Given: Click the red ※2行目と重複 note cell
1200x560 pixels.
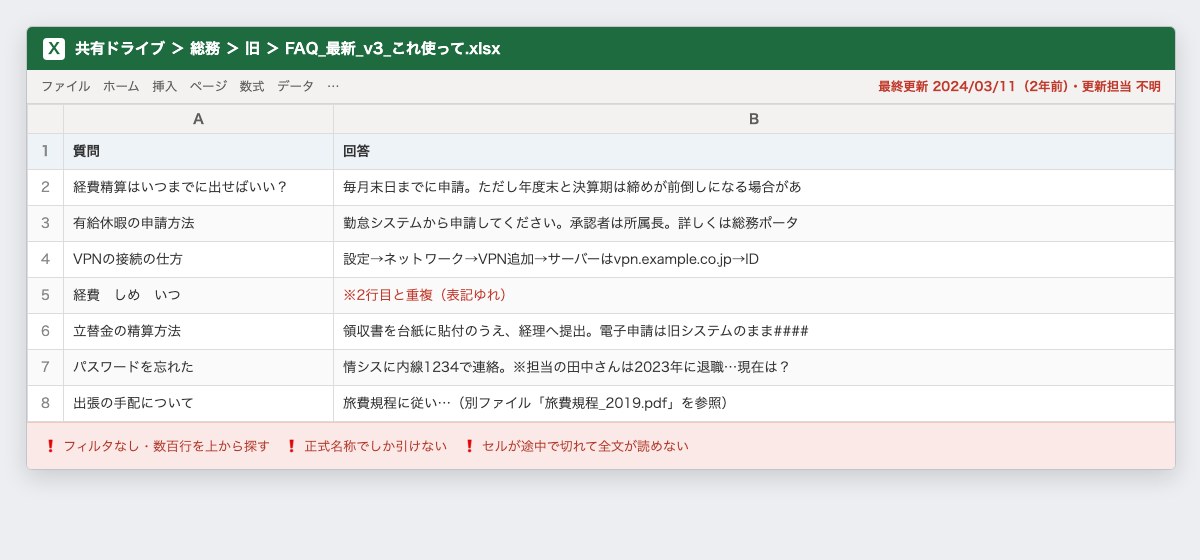Looking at the screenshot, I should [x=754, y=295].
